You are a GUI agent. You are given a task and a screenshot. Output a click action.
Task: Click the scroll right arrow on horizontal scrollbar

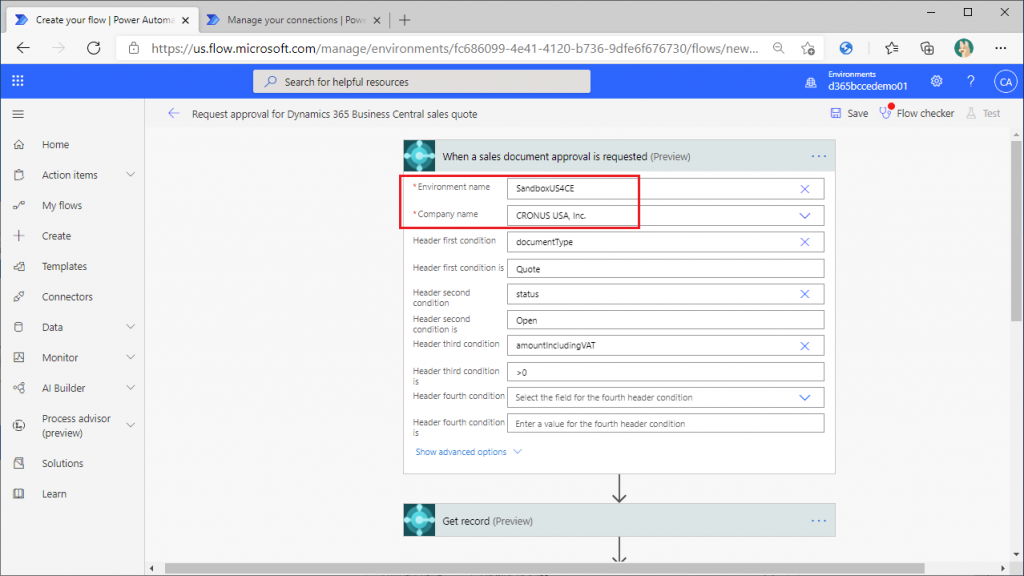pos(1002,568)
